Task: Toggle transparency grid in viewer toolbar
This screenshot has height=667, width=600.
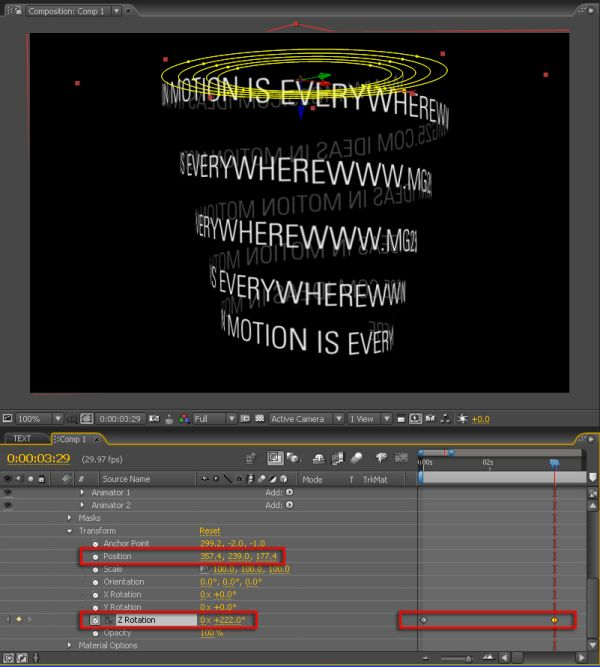Action: point(260,419)
